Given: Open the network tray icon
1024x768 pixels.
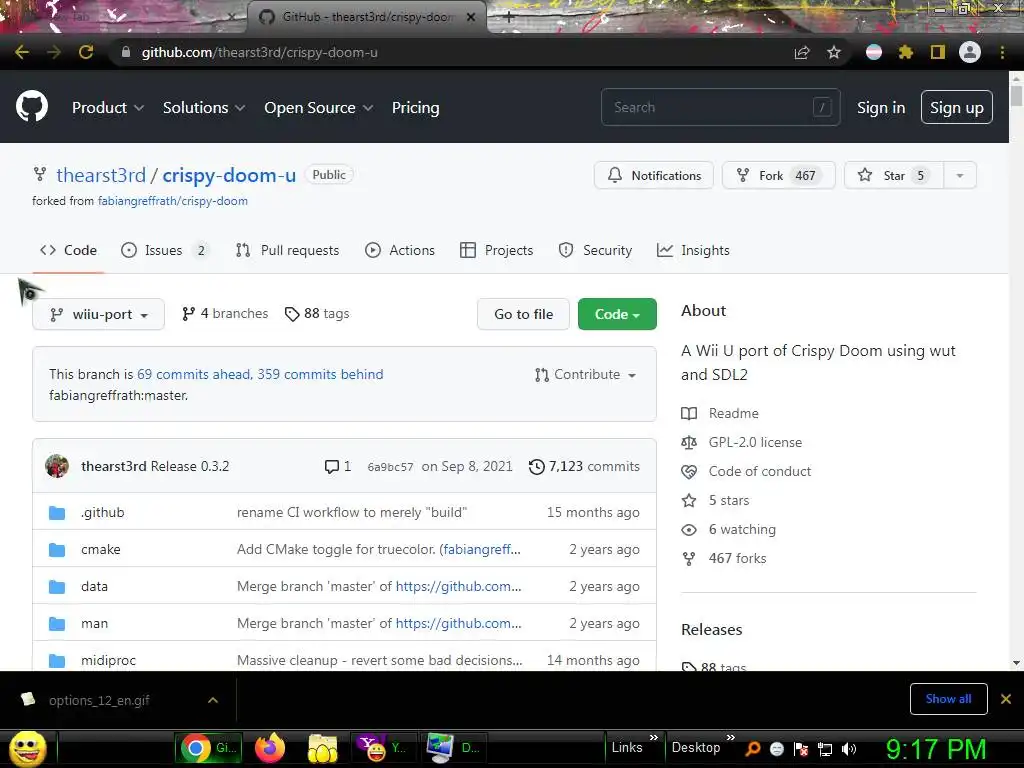Looking at the screenshot, I should (825, 749).
